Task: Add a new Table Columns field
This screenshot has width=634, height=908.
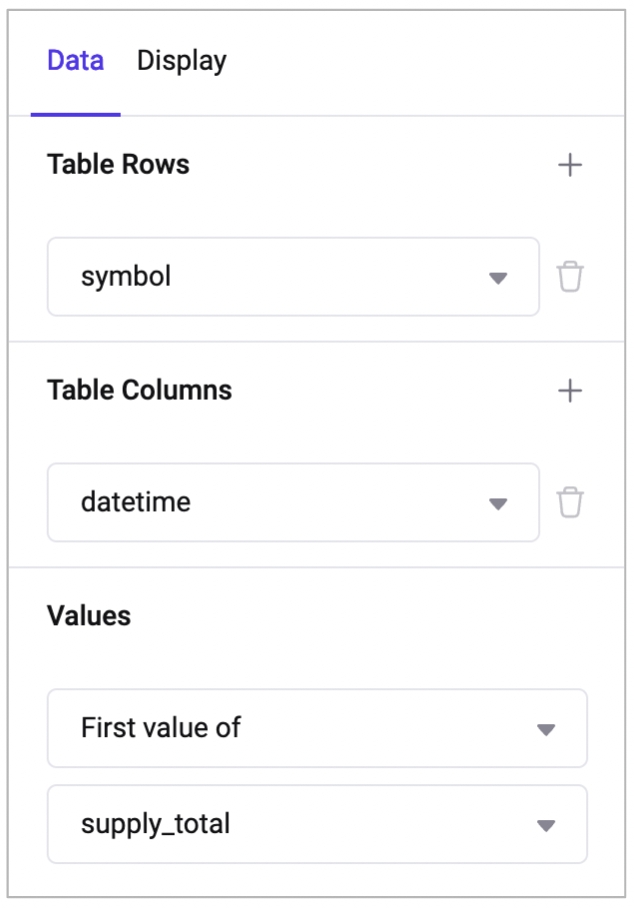Action: (x=570, y=390)
